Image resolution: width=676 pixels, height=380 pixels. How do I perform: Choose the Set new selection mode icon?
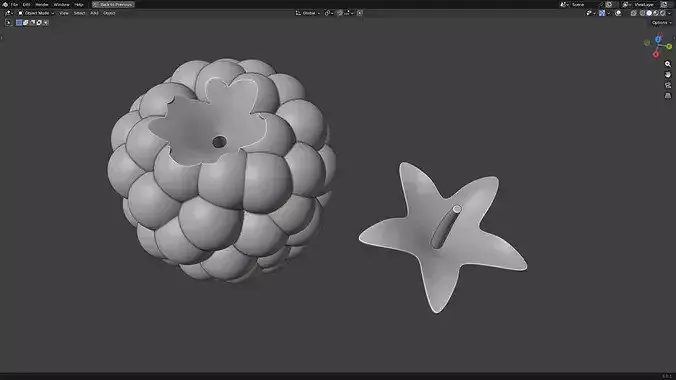19,22
